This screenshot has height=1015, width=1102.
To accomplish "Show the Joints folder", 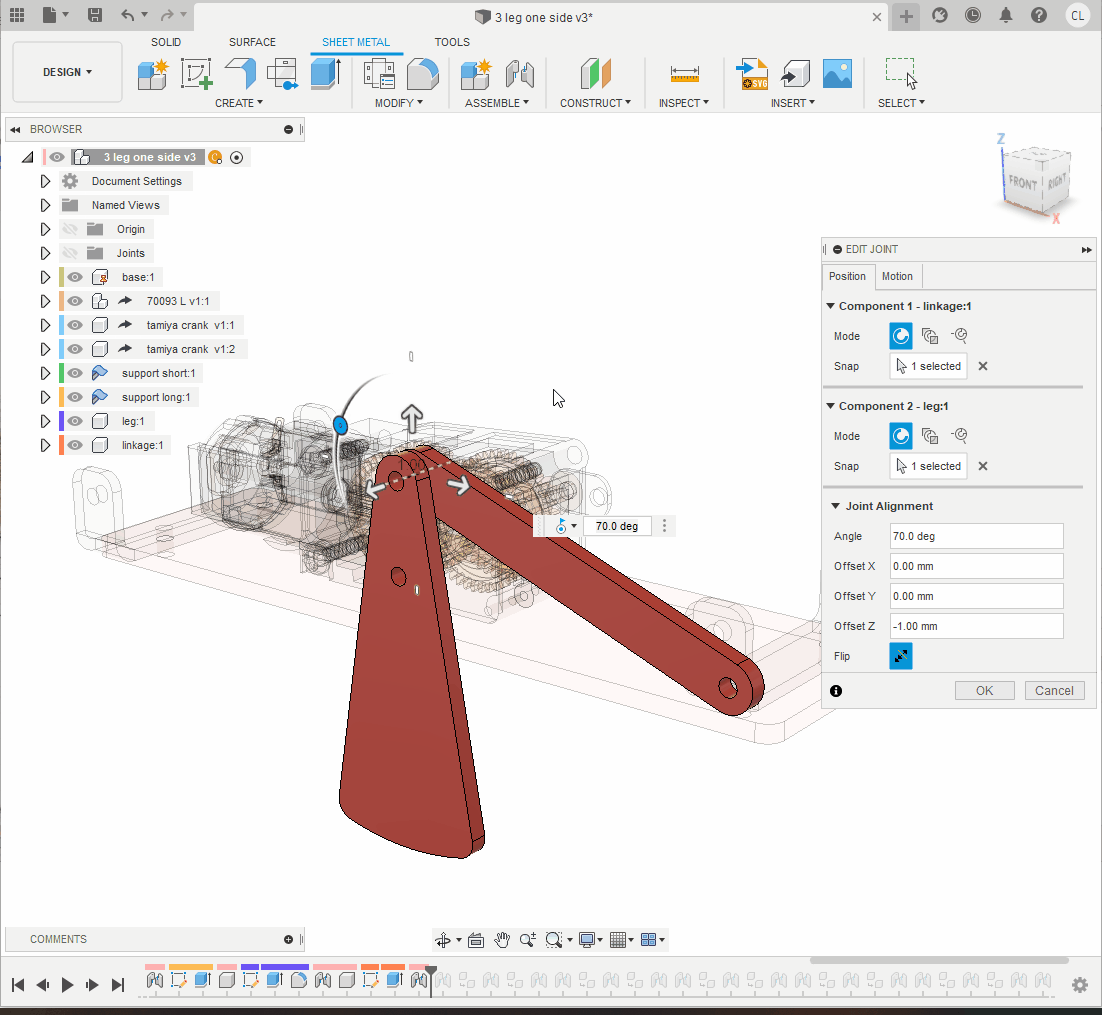I will [x=70, y=253].
